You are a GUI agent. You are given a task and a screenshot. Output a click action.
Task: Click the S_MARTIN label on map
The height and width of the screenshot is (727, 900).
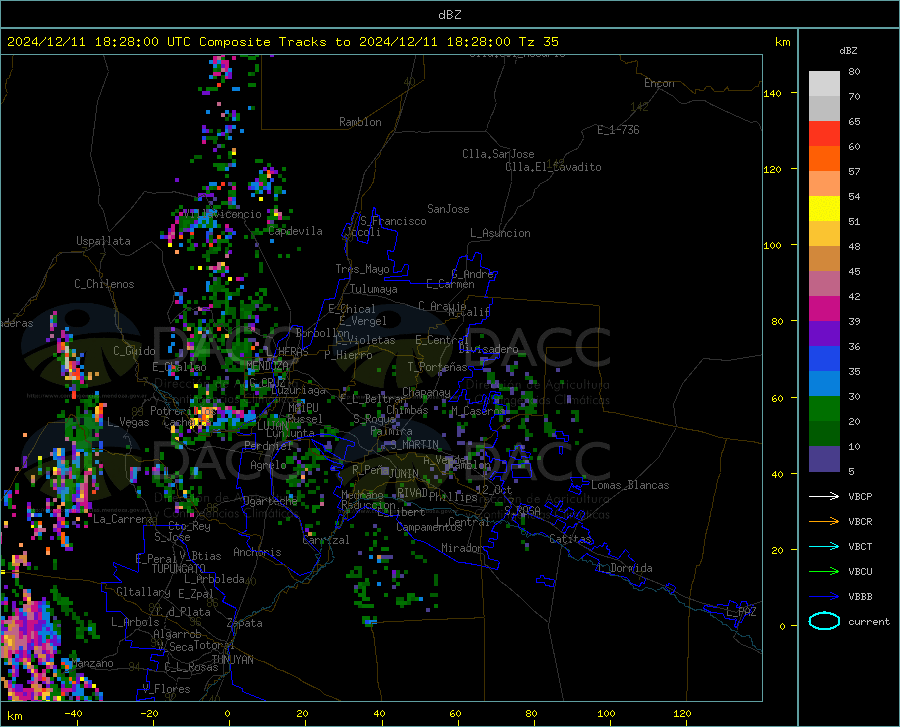point(414,445)
